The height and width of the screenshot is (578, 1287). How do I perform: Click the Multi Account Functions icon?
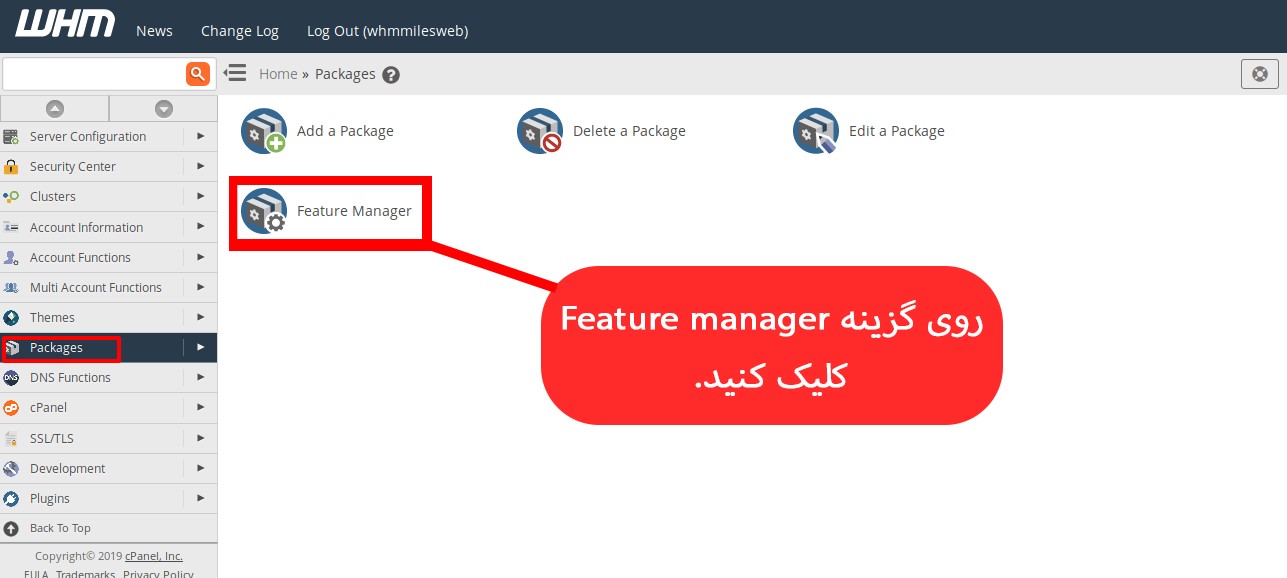tap(11, 287)
